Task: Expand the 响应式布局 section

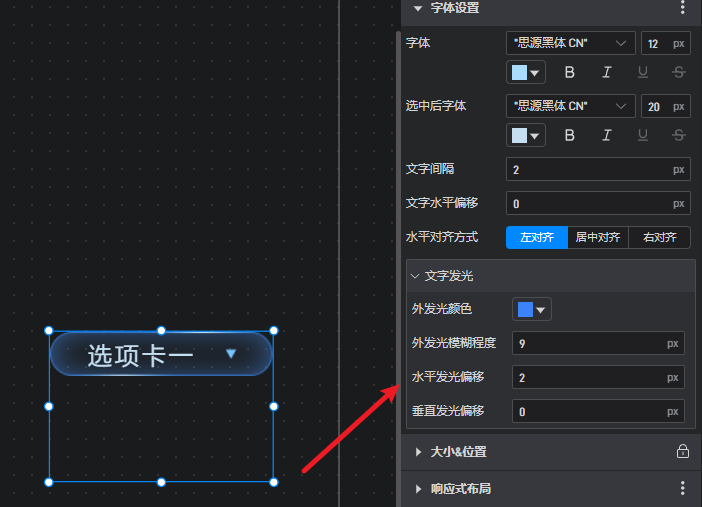Action: click(x=418, y=489)
